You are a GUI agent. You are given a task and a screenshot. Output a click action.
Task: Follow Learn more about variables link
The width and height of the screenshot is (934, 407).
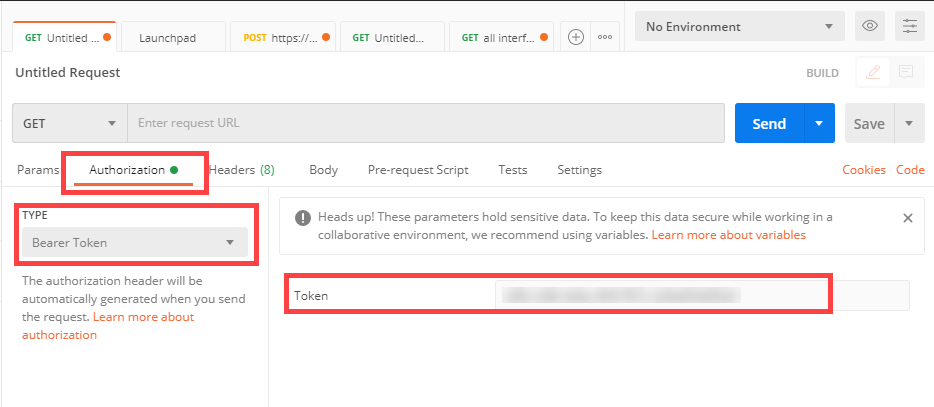coord(728,235)
